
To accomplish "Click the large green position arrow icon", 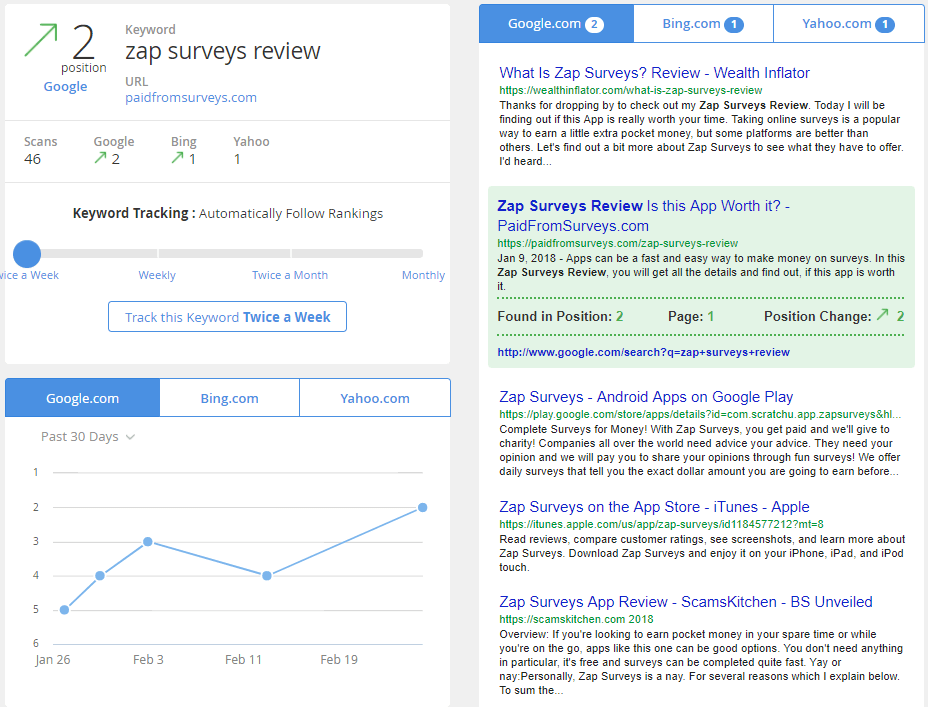I will click(41, 40).
